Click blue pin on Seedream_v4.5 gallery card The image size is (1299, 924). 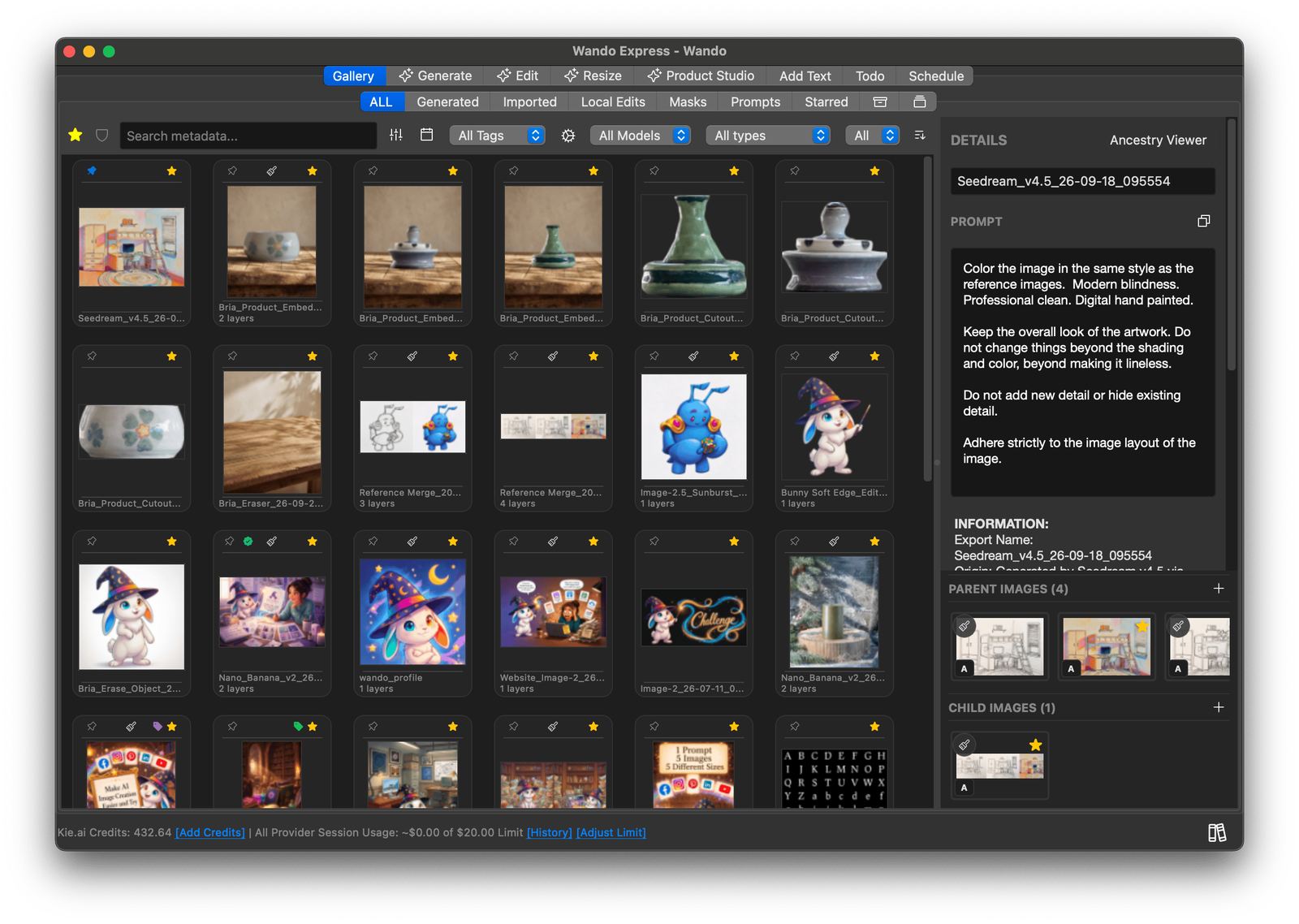coord(92,171)
